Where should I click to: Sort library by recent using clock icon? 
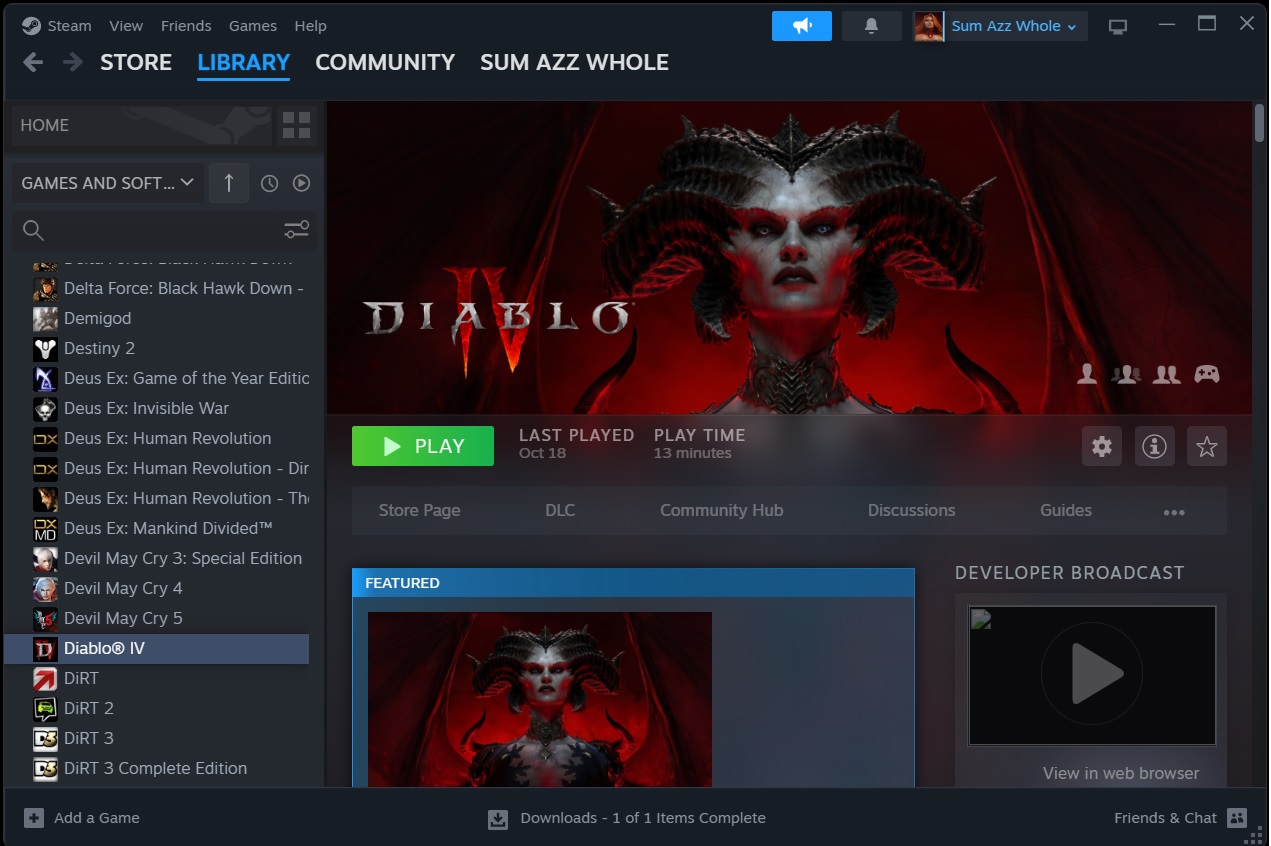[x=269, y=183]
